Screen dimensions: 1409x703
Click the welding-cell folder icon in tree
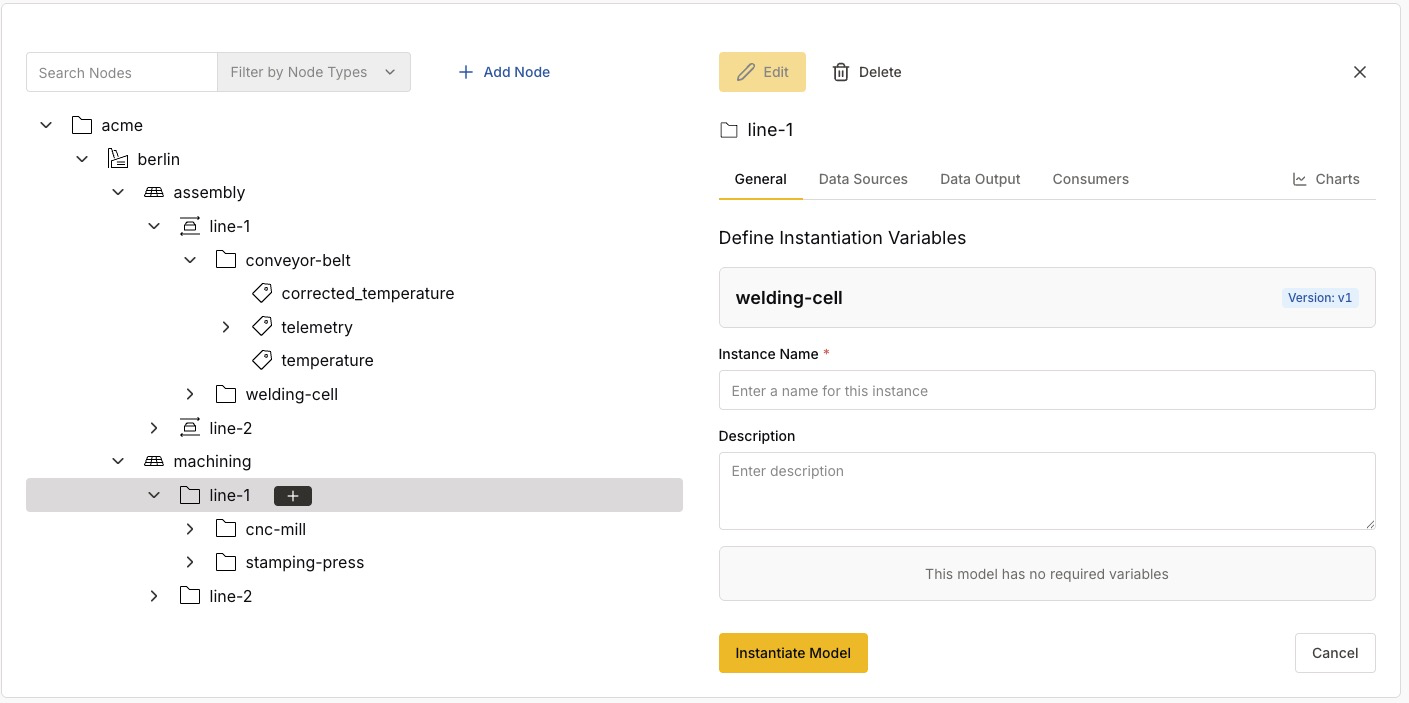[x=226, y=394]
